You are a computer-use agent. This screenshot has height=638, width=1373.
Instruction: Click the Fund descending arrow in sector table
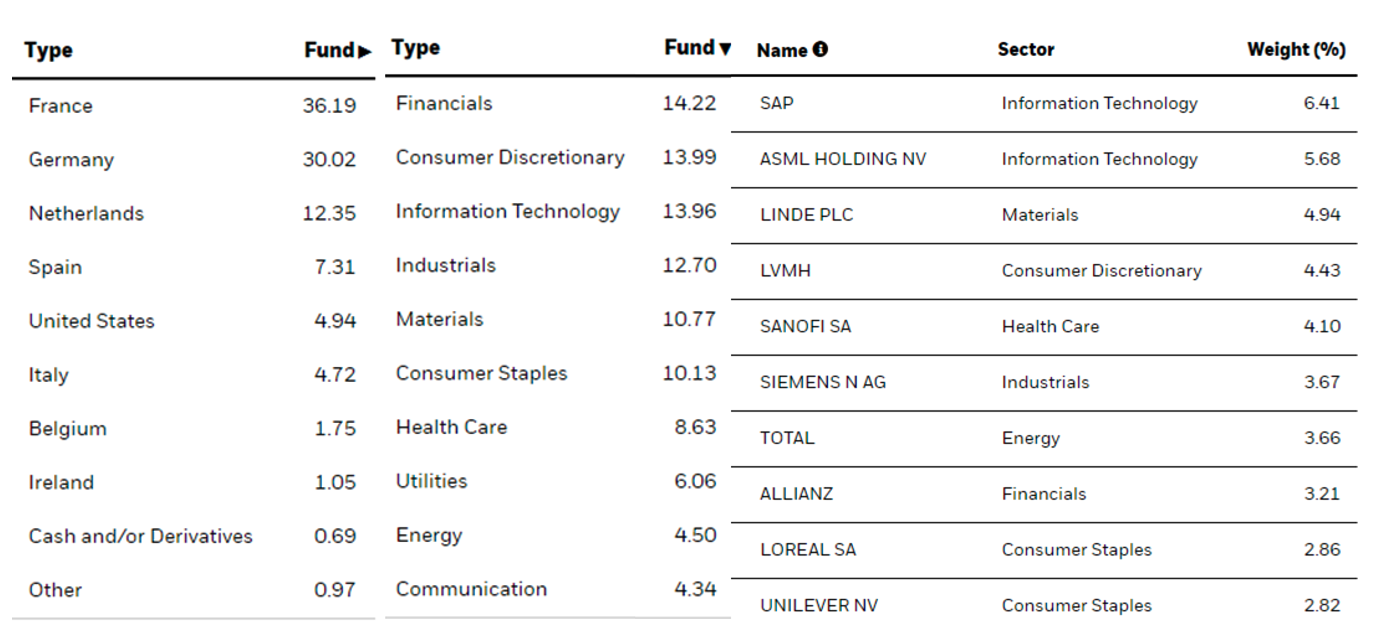(725, 48)
